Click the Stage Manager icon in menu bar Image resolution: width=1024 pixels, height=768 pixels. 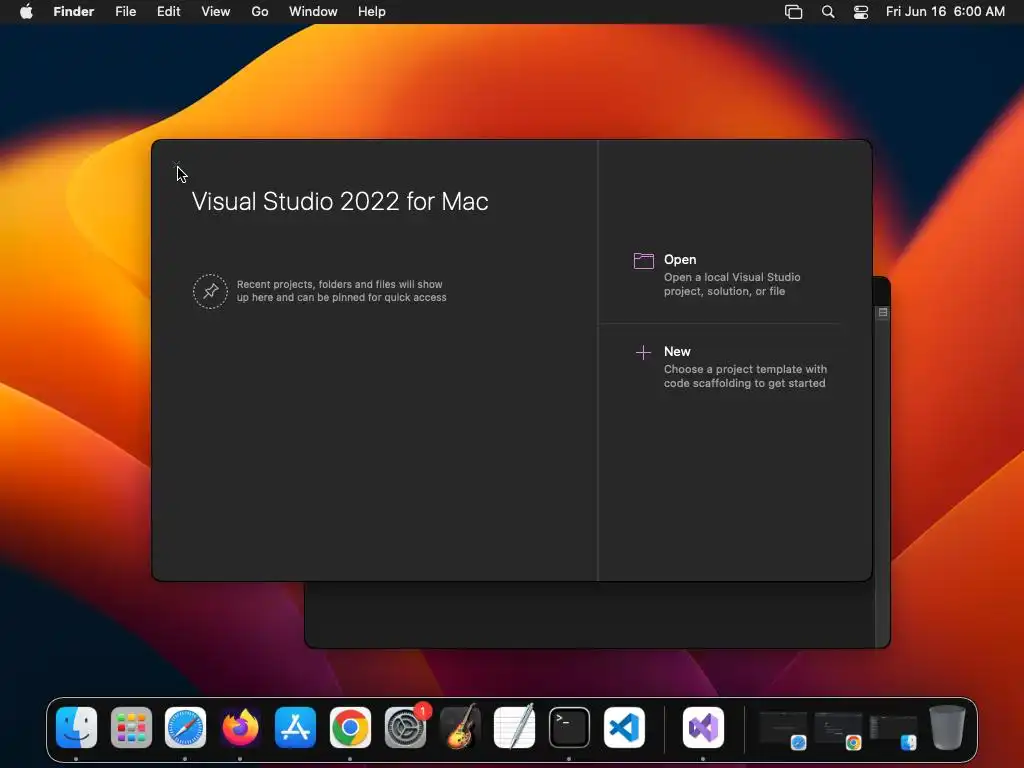[793, 12]
